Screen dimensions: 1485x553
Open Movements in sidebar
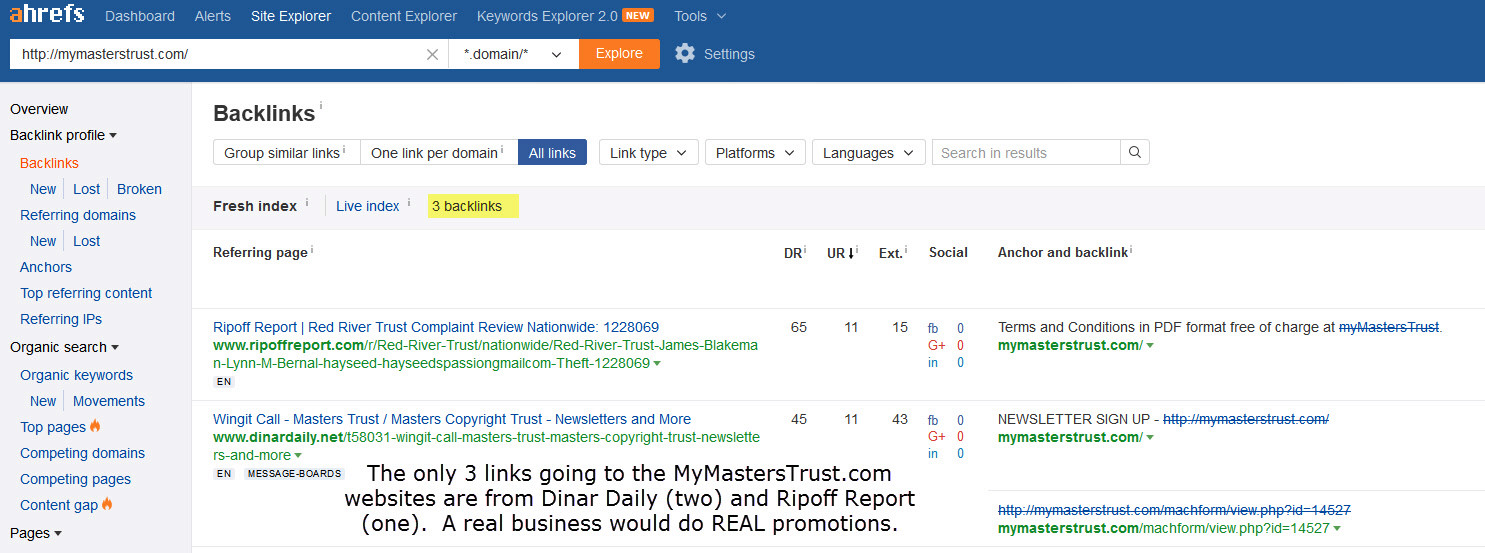point(109,401)
